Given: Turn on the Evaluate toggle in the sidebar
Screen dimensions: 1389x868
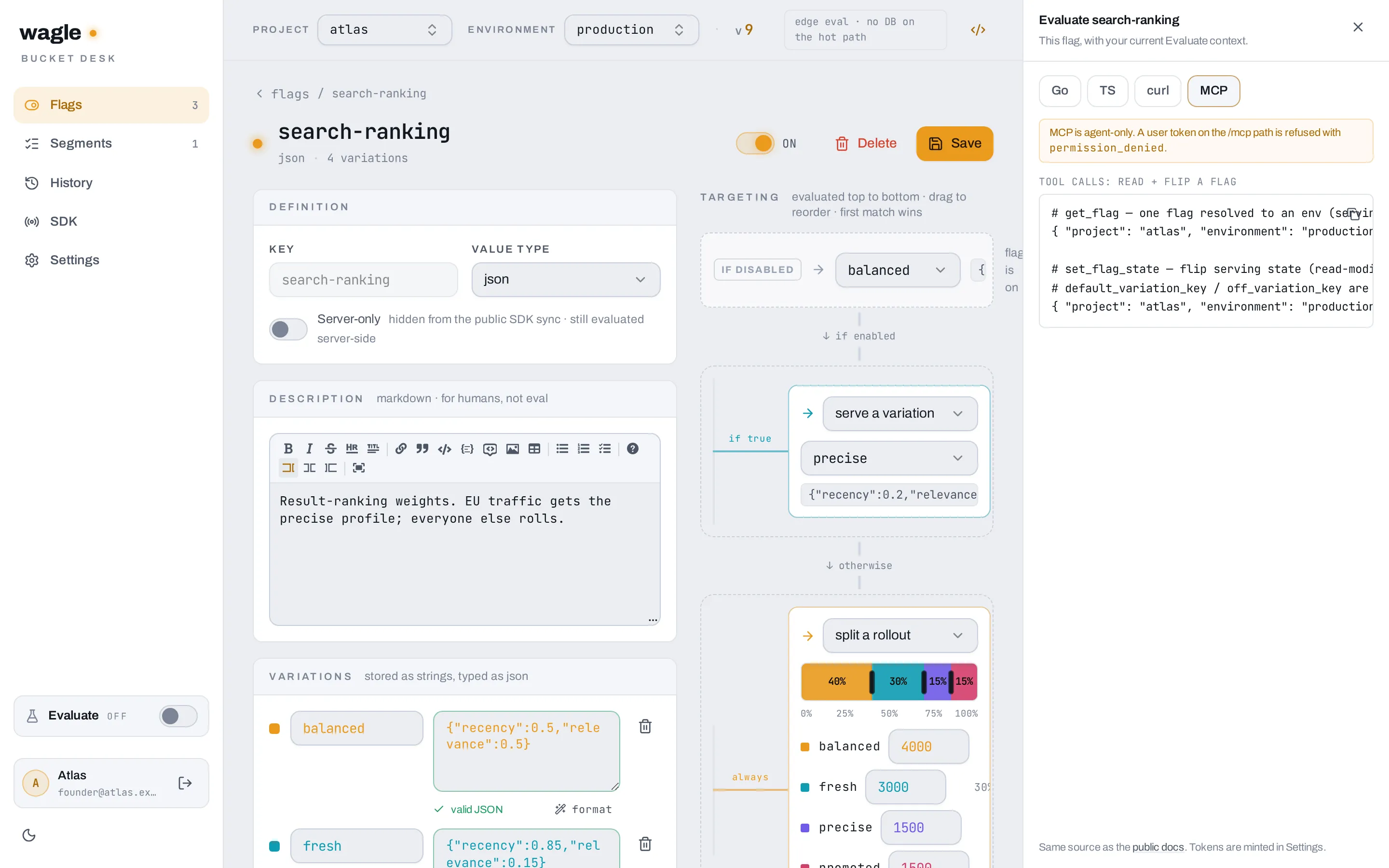Looking at the screenshot, I should tap(178, 716).
